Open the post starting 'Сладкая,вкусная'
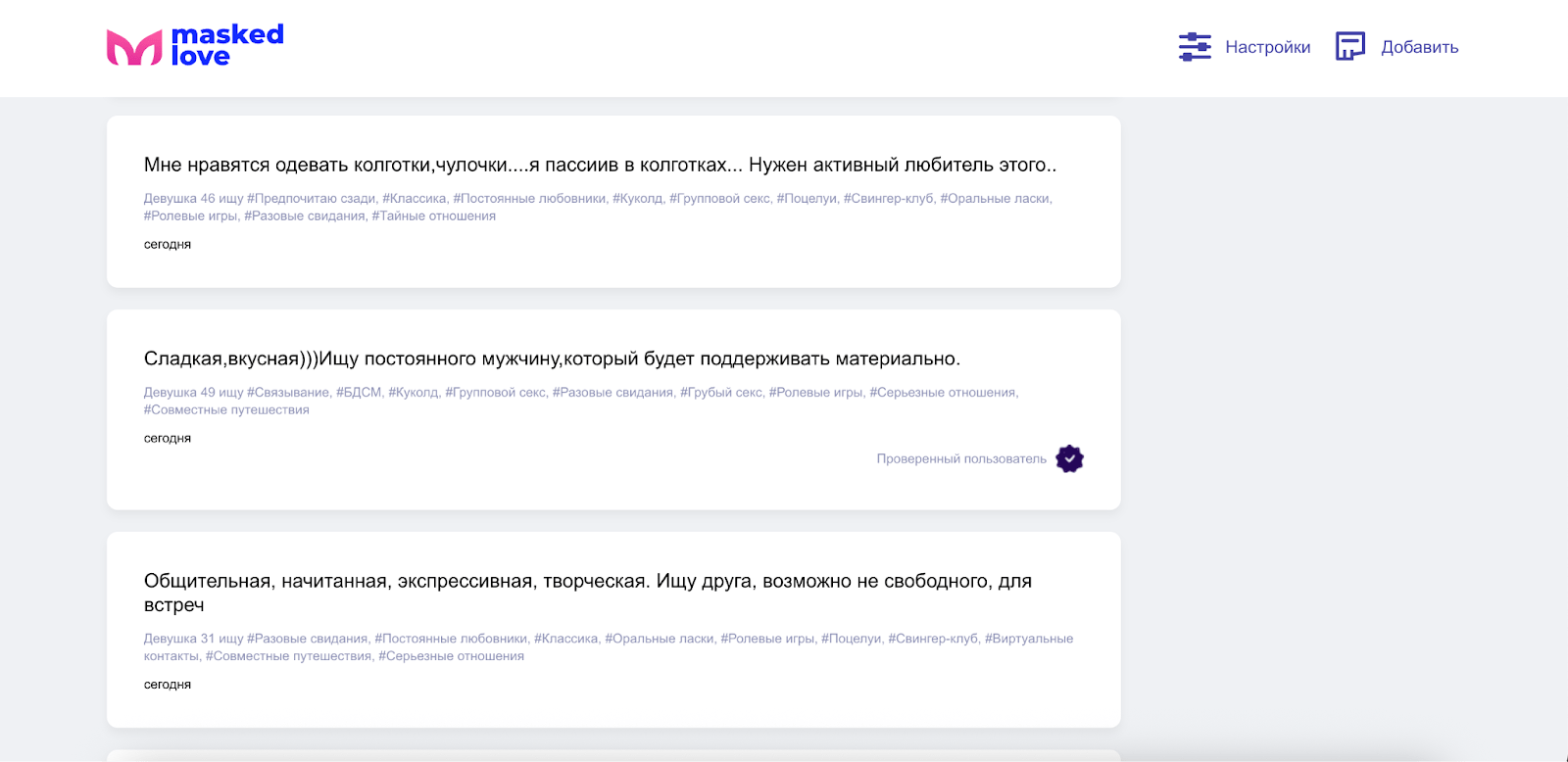Screen dimensions: 1568x762 (x=552, y=358)
